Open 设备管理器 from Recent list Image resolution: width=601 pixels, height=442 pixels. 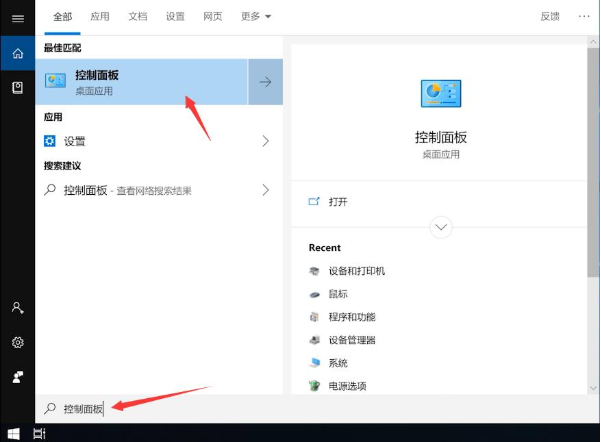pos(352,340)
